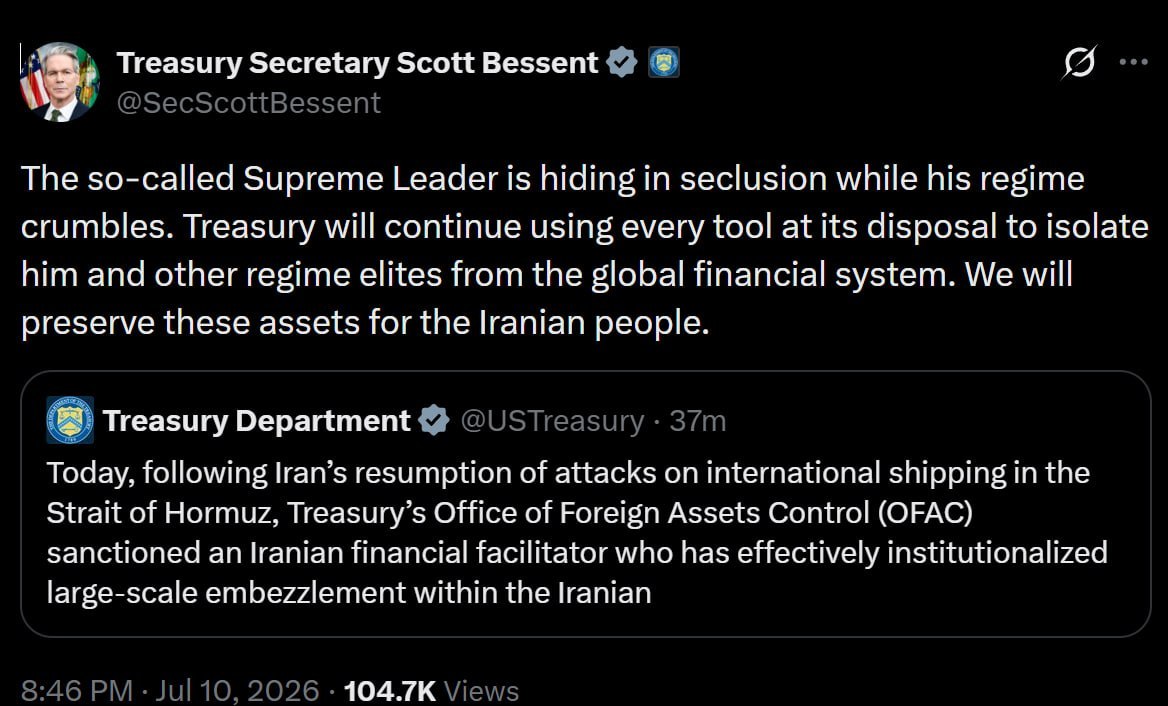
Task: Open the quoted post's 37m timestamp
Action: [x=697, y=421]
